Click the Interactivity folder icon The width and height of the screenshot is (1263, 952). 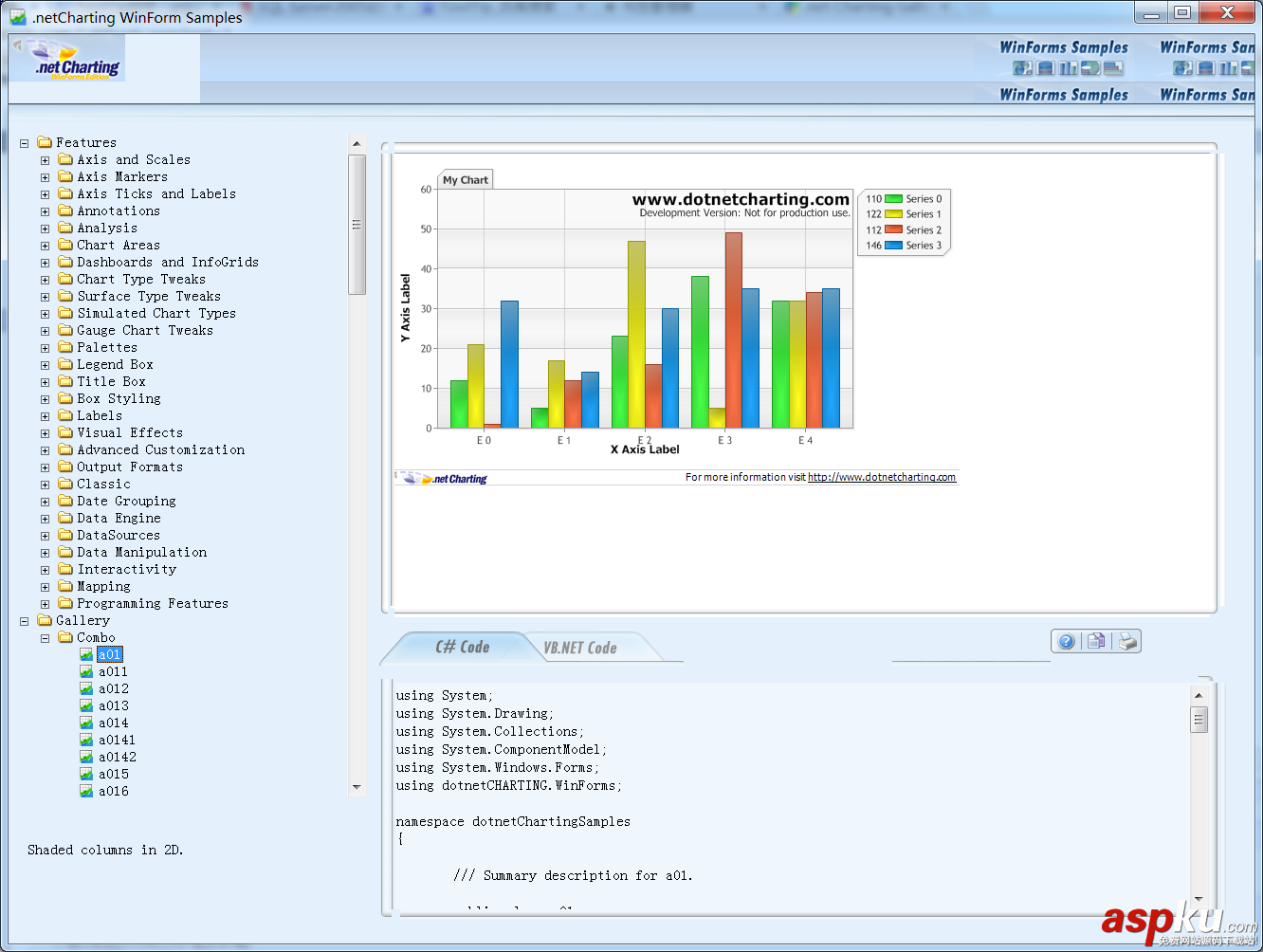click(65, 569)
